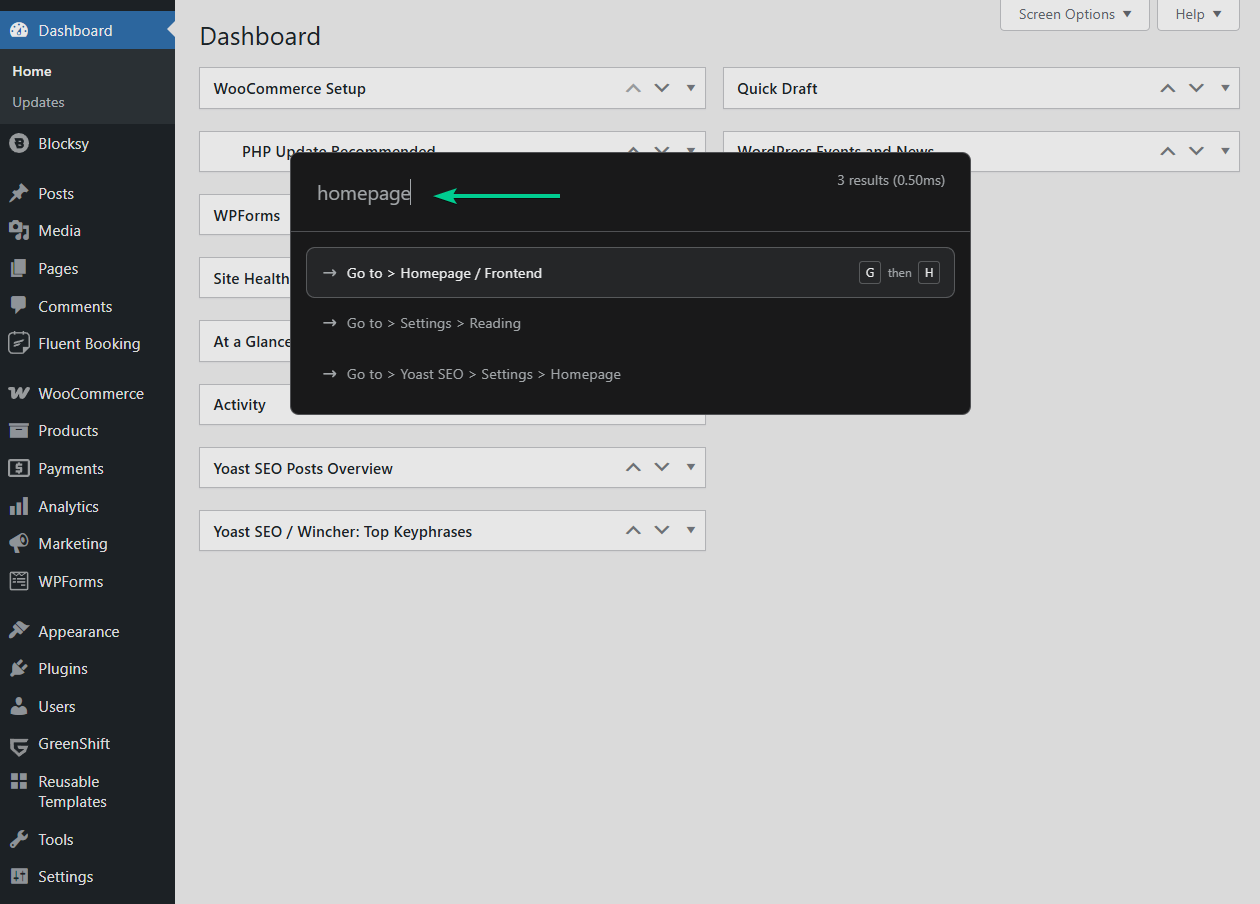The image size is (1260, 904).
Task: Open the Updates submenu item
Action: (x=38, y=102)
